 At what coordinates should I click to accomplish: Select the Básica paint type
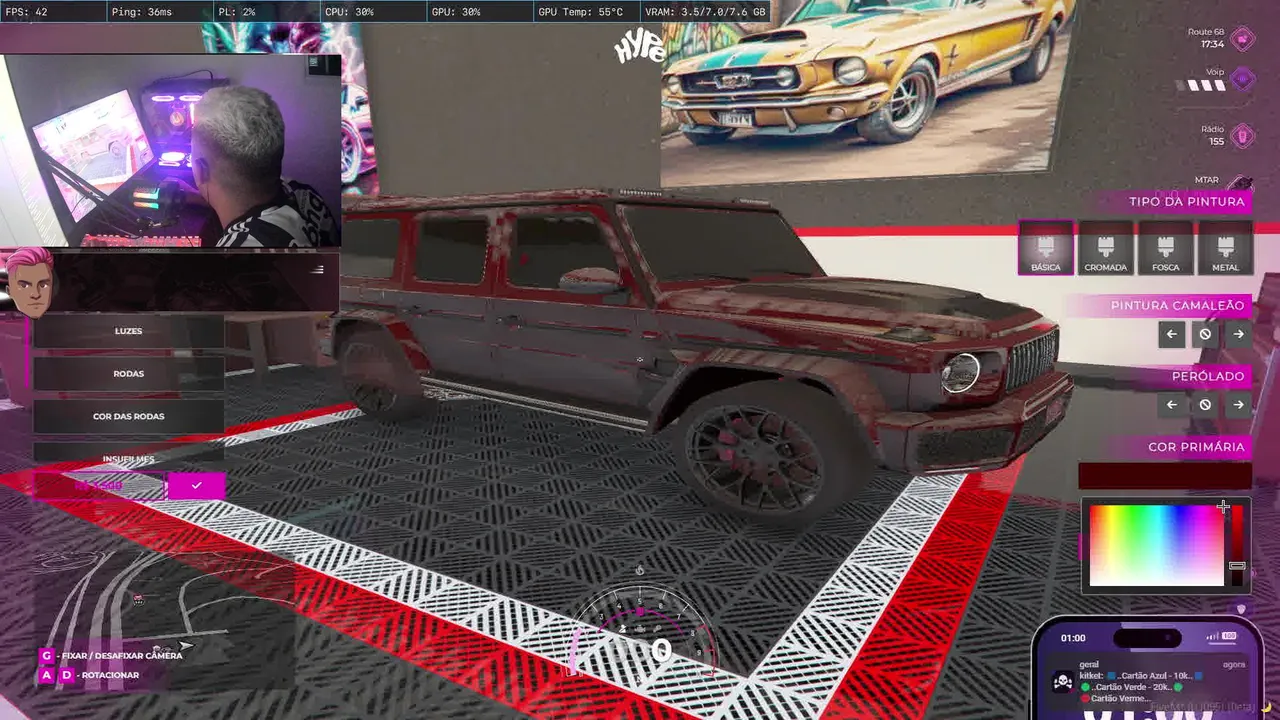[x=1046, y=247]
